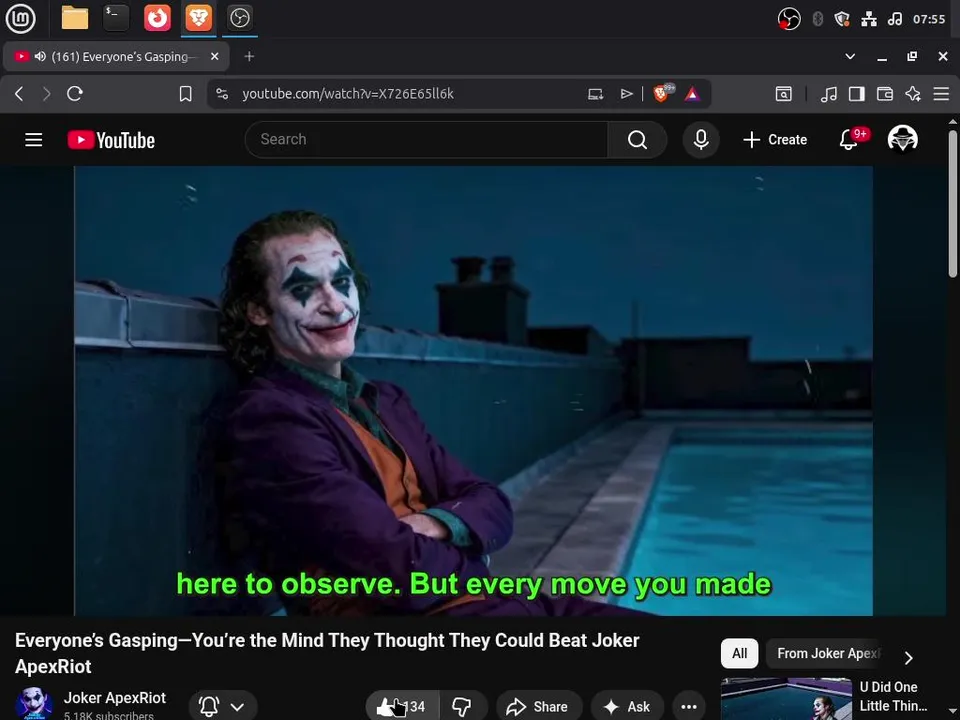Select the All filter chip
This screenshot has width=960, height=720.
pos(739,654)
